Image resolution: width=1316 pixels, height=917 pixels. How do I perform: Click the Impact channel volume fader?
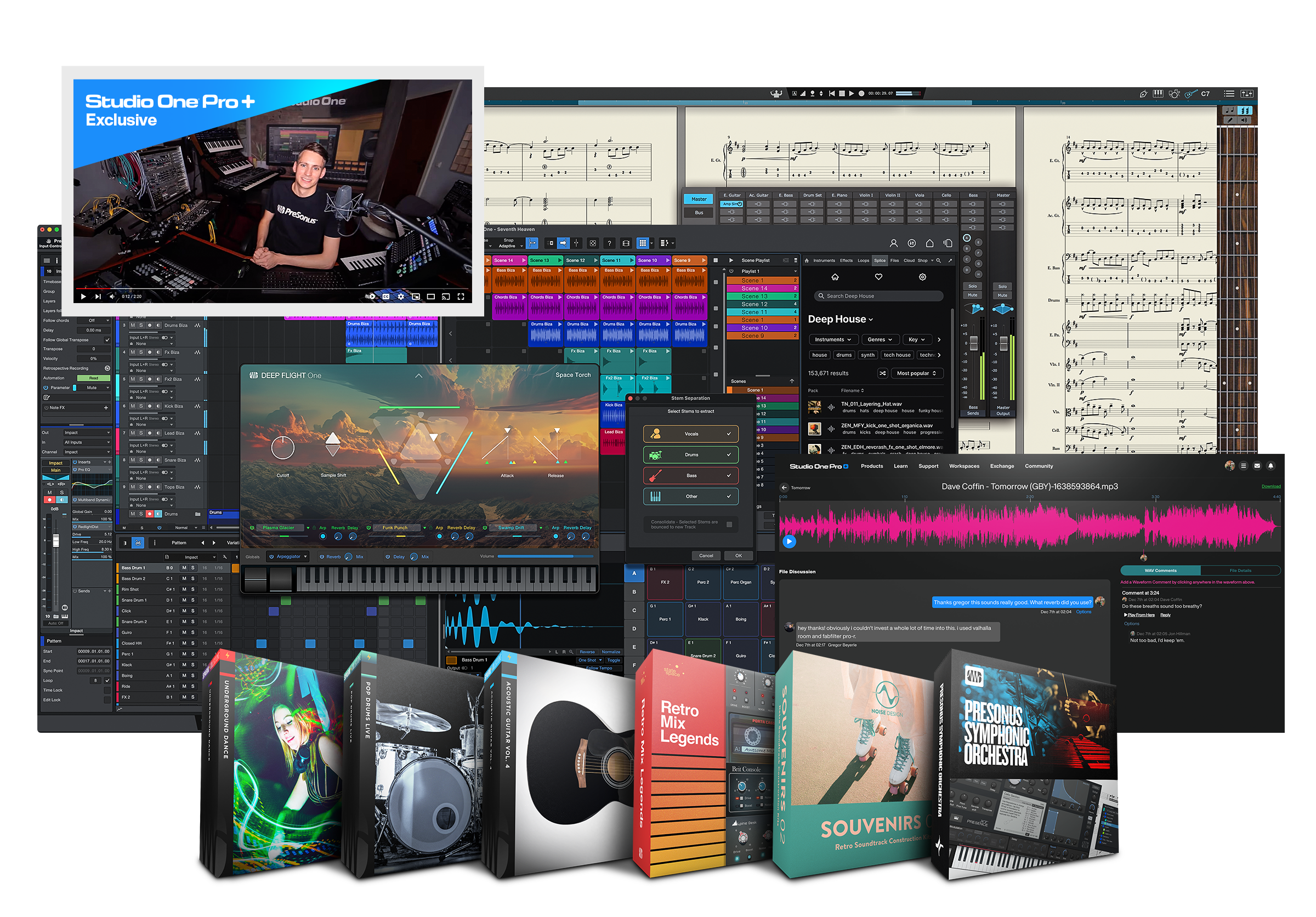tap(56, 540)
